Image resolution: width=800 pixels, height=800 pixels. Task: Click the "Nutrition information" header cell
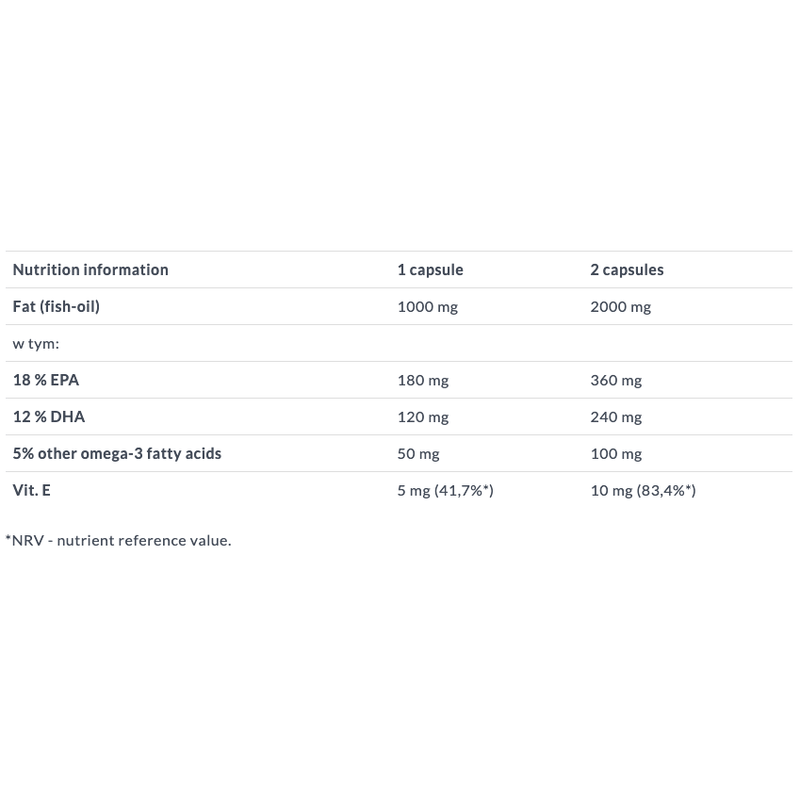(x=90, y=270)
